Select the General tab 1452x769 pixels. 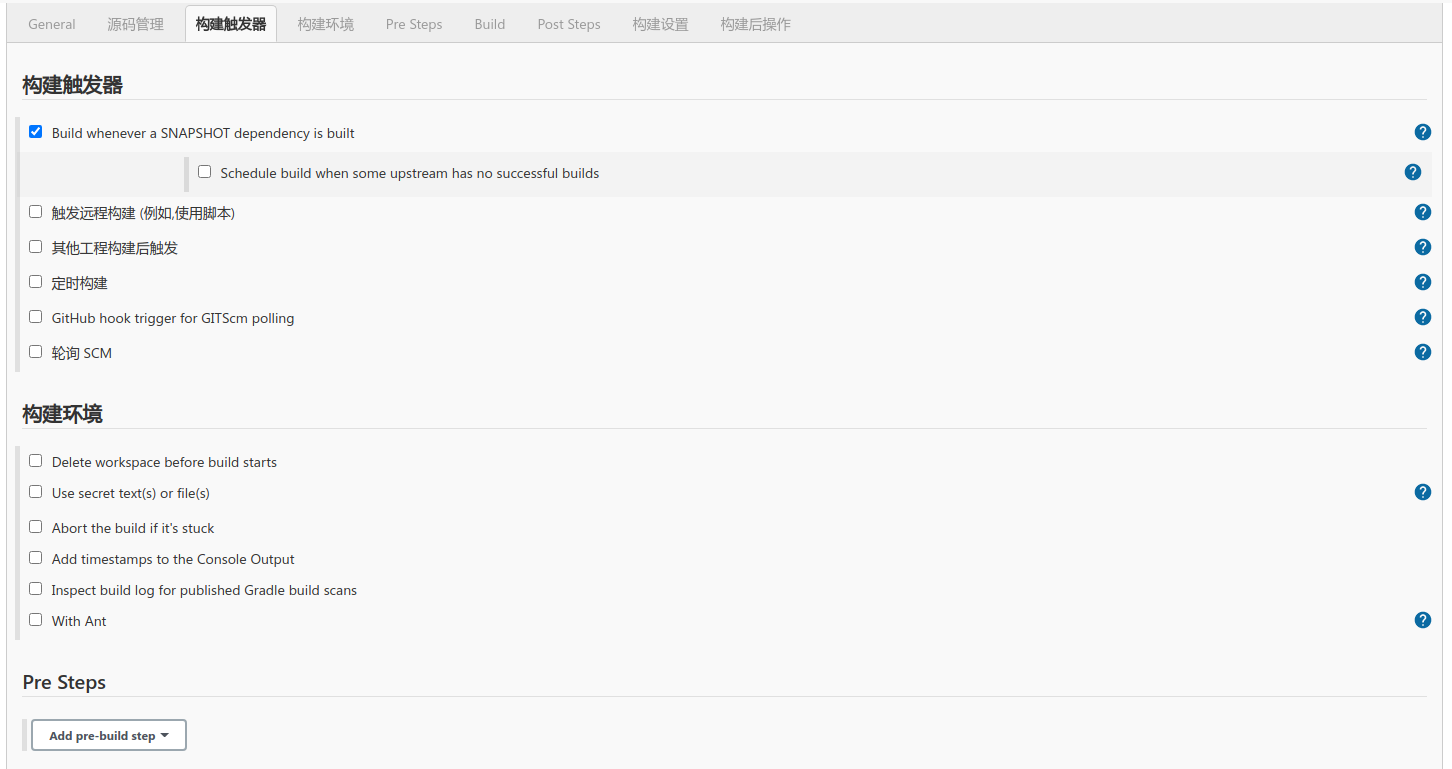tap(51, 24)
